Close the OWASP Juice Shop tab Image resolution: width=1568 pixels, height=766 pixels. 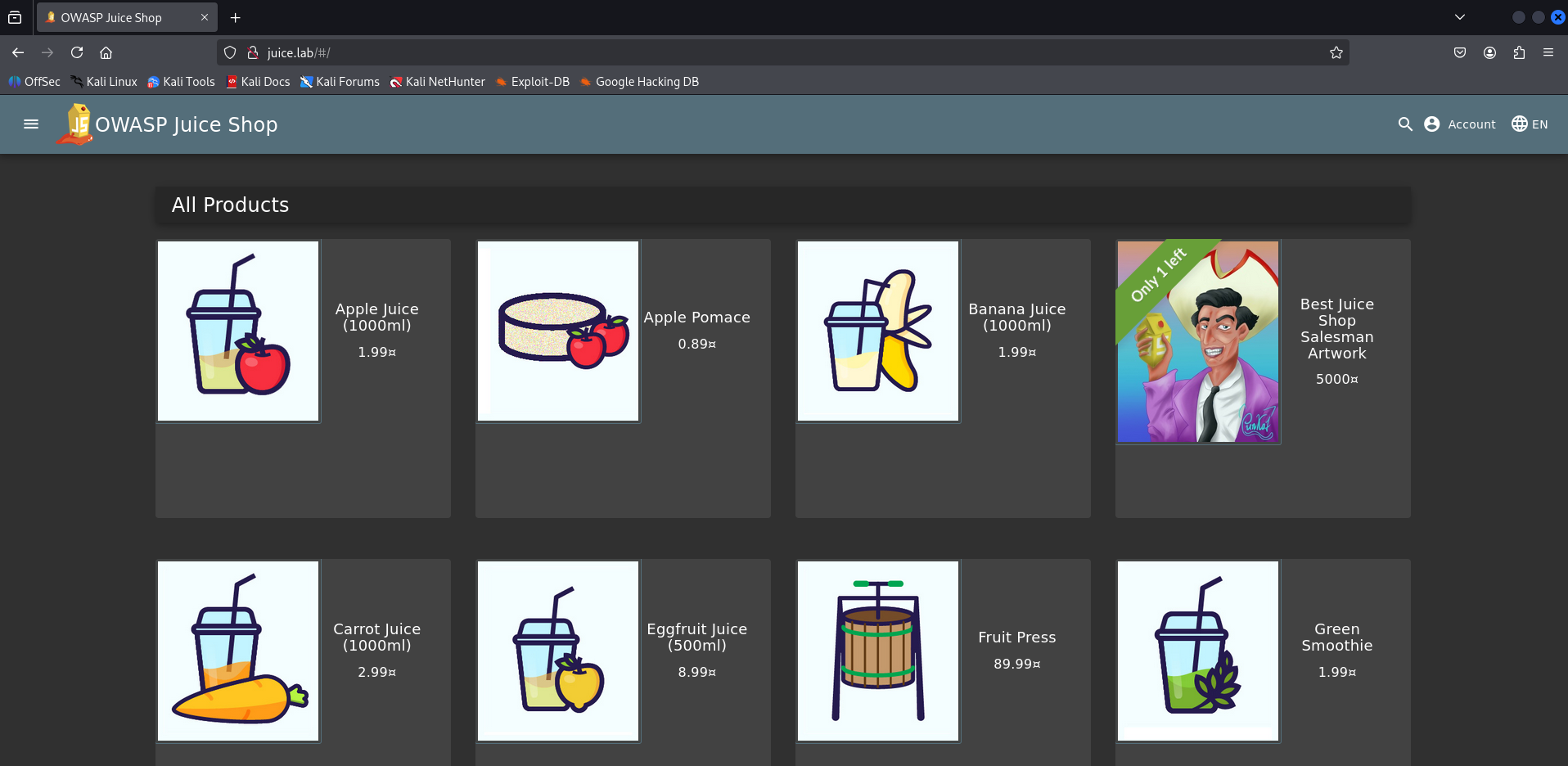[x=205, y=17]
